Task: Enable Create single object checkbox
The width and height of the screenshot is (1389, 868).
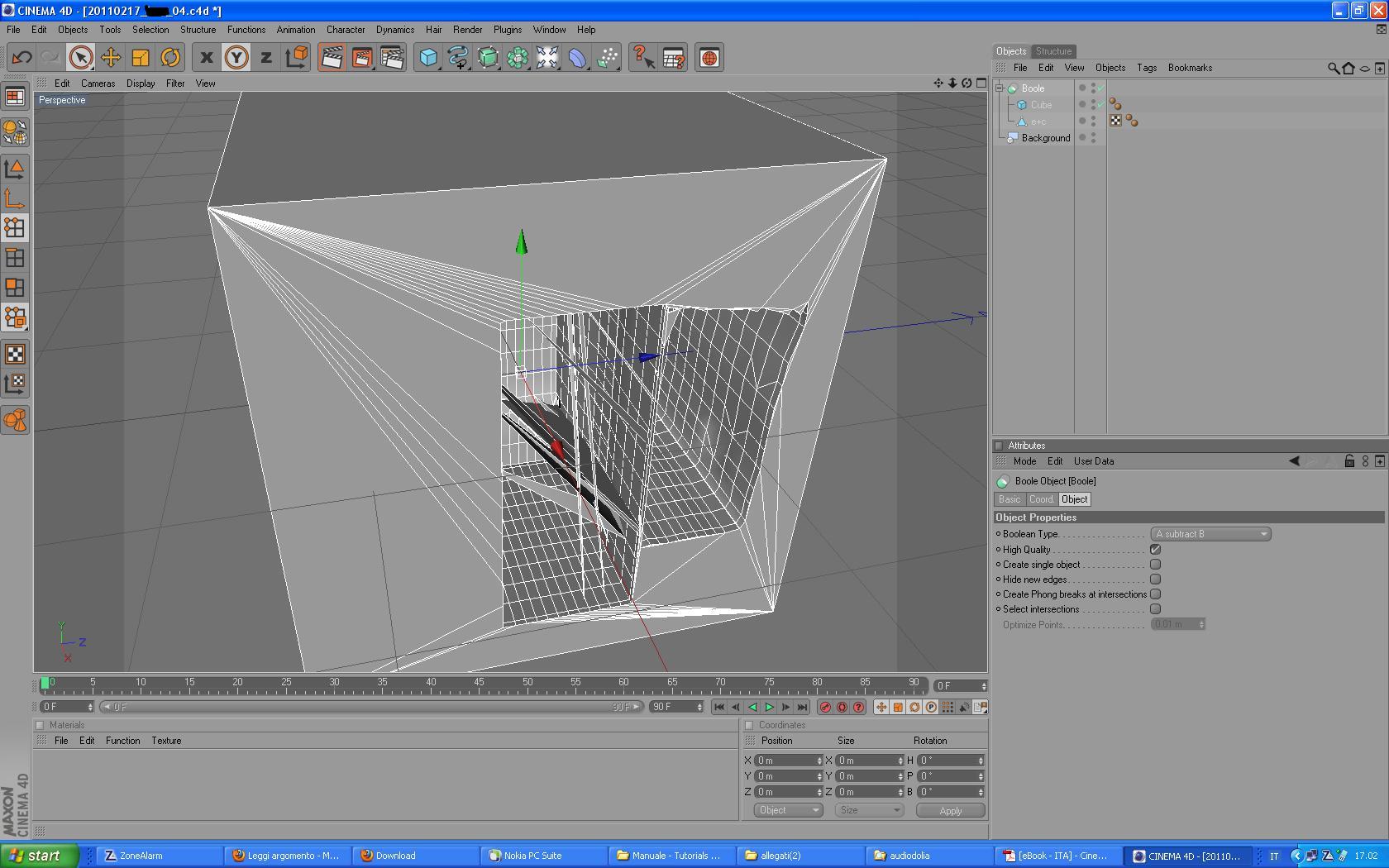Action: [x=1155, y=565]
